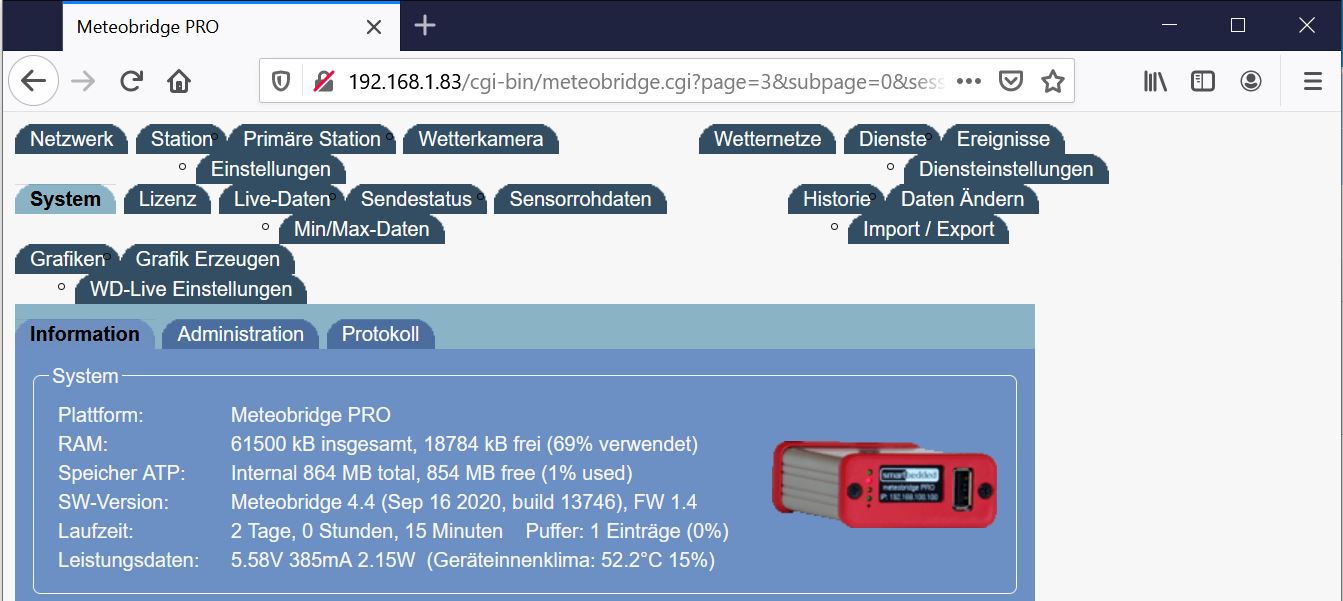Select the Meteobridge PRO browser tab
The image size is (1343, 601).
click(231, 27)
